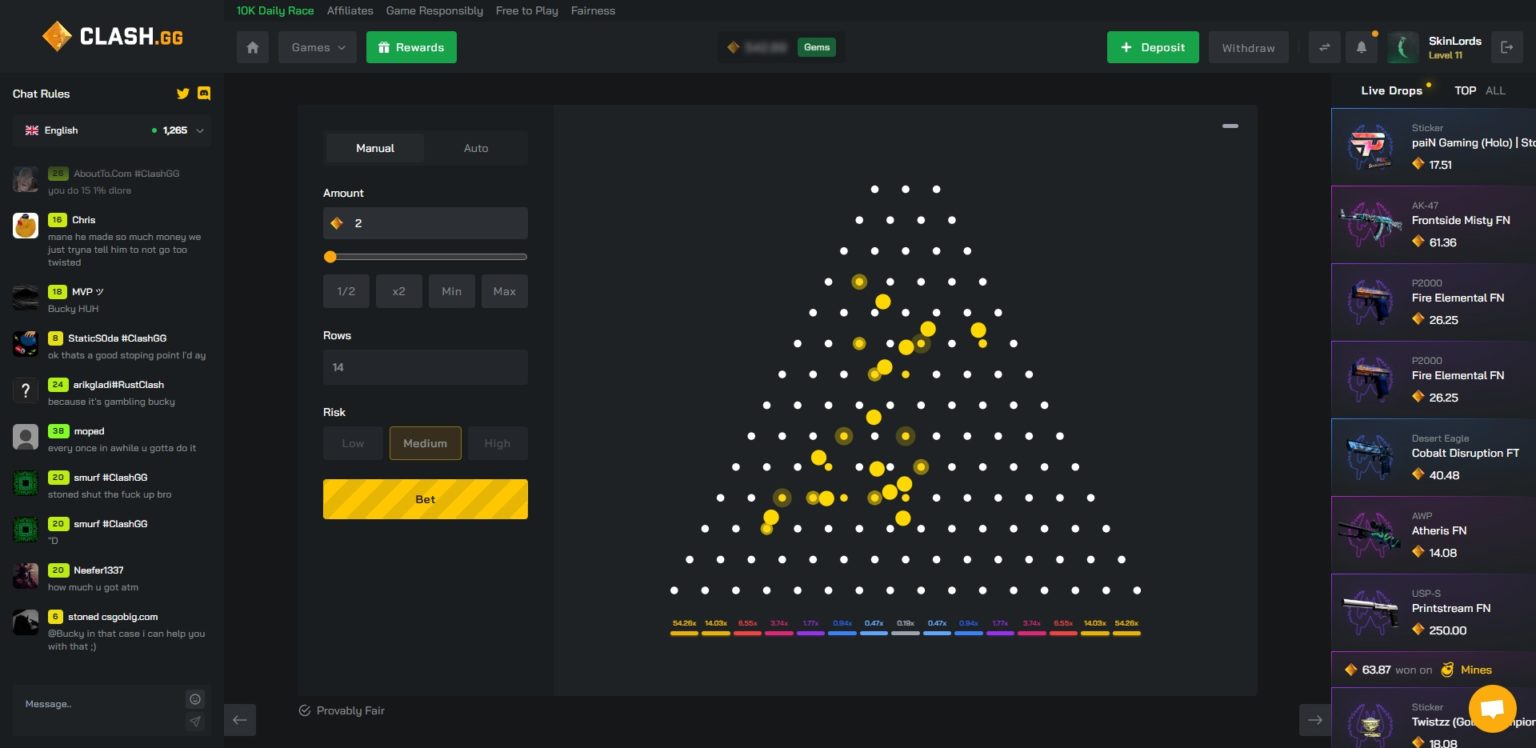Open the notifications bell

point(1361,47)
